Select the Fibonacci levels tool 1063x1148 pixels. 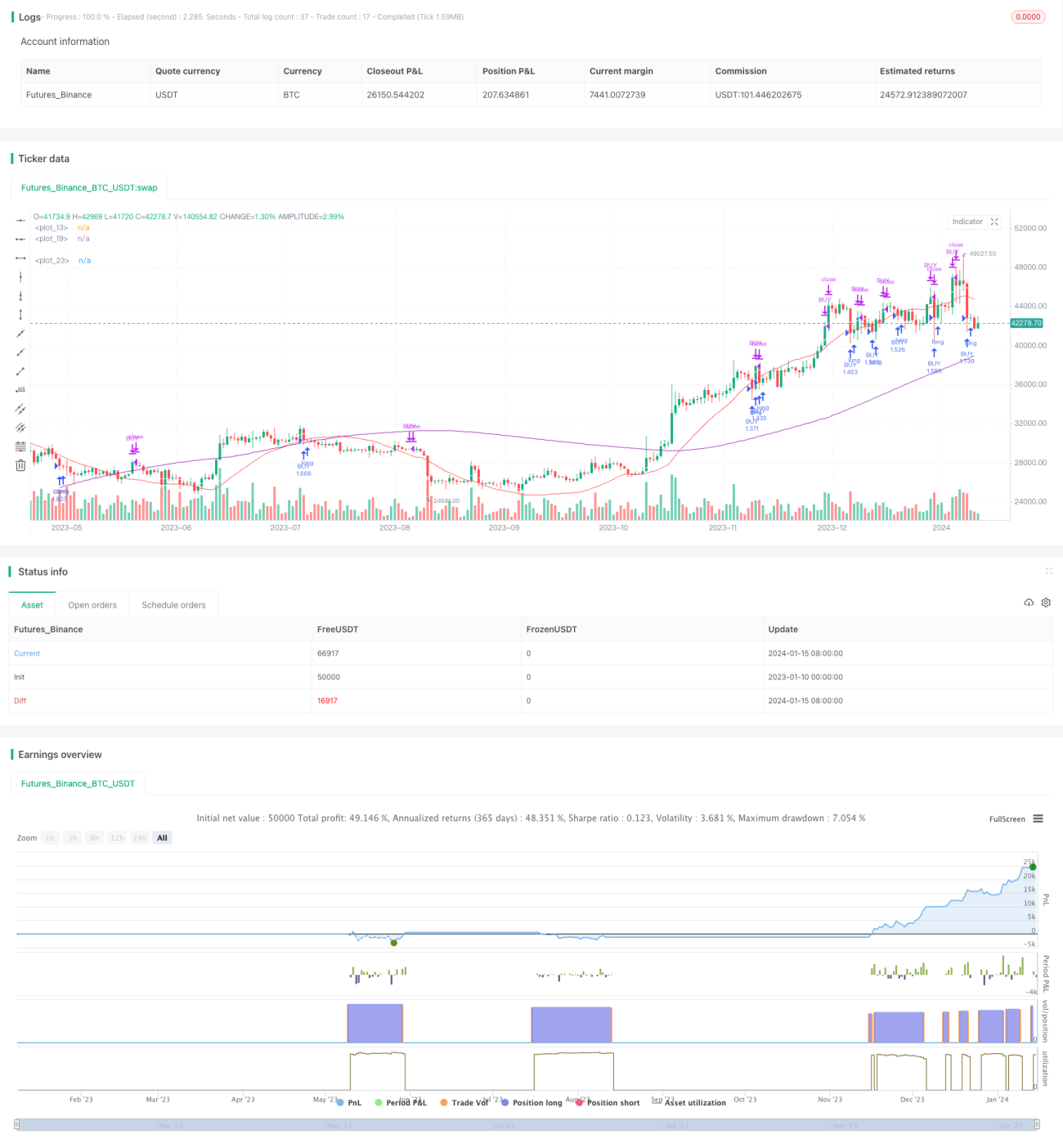[20, 446]
